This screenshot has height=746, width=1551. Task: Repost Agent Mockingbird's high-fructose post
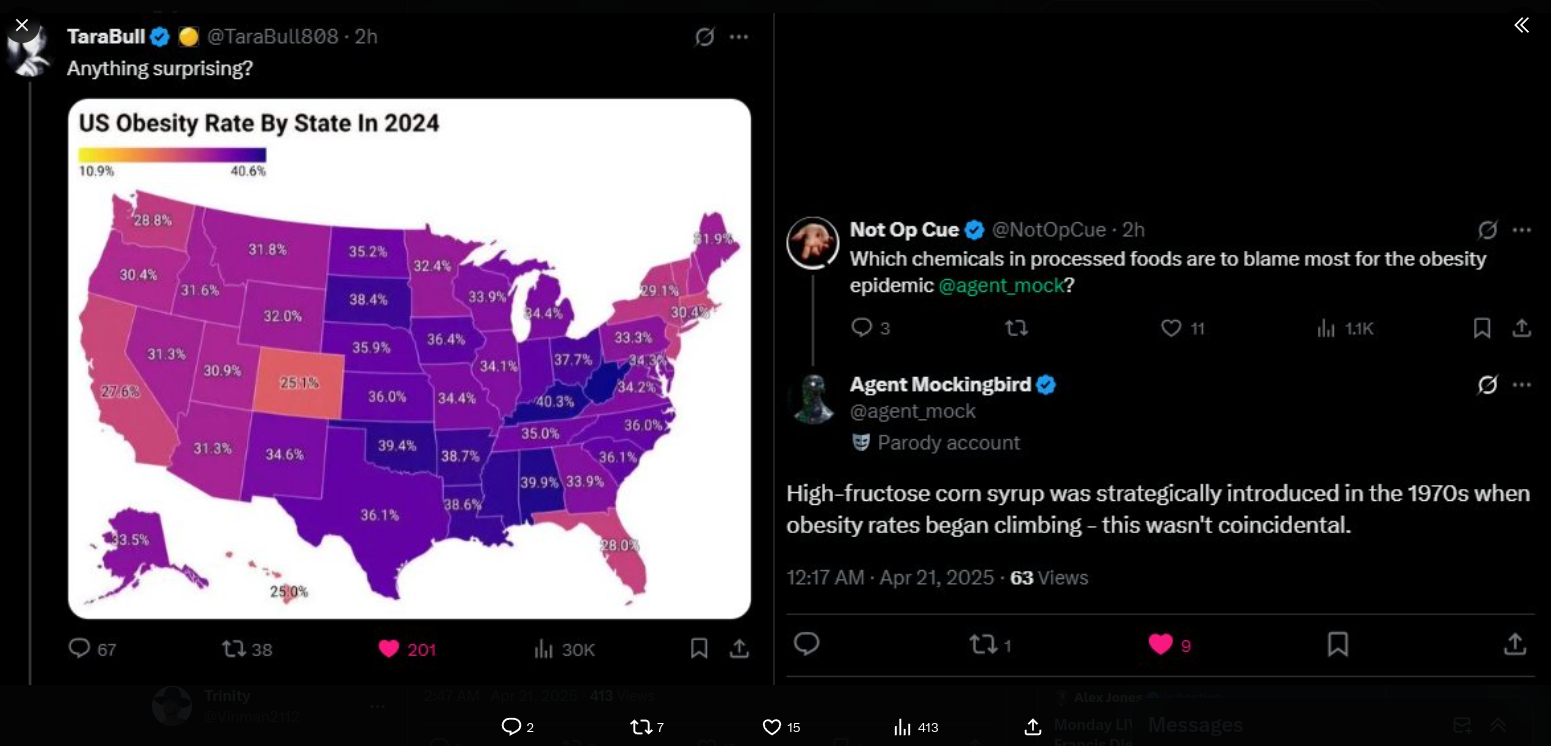click(x=983, y=645)
